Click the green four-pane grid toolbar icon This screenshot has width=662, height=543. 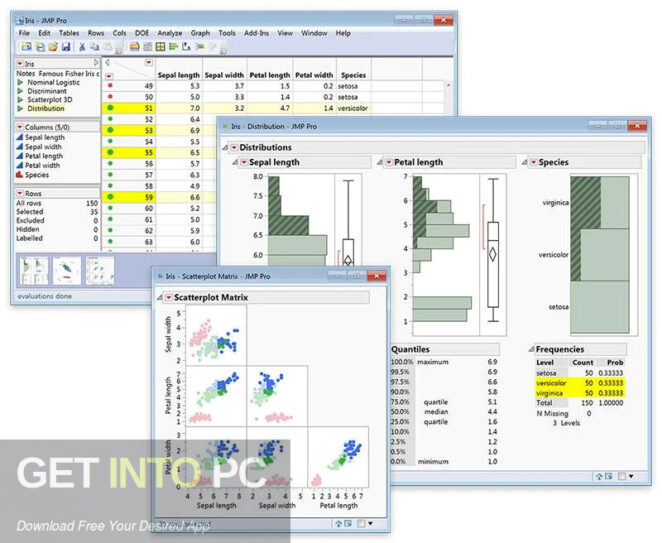[160, 46]
